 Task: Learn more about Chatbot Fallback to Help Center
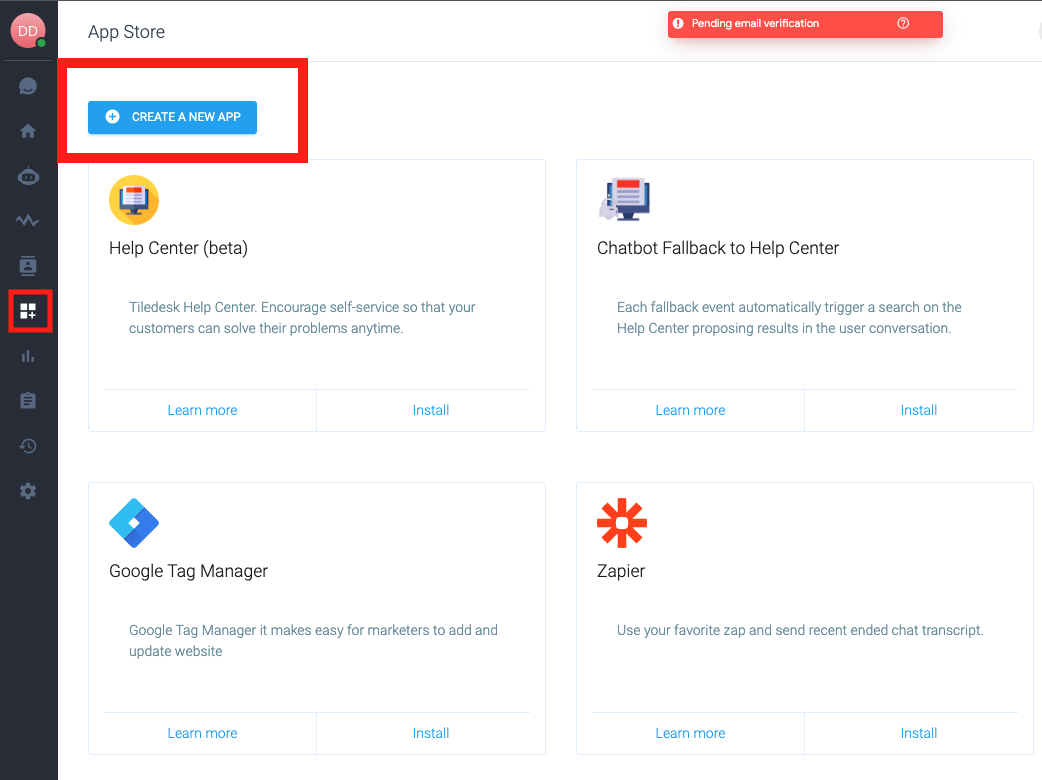690,410
